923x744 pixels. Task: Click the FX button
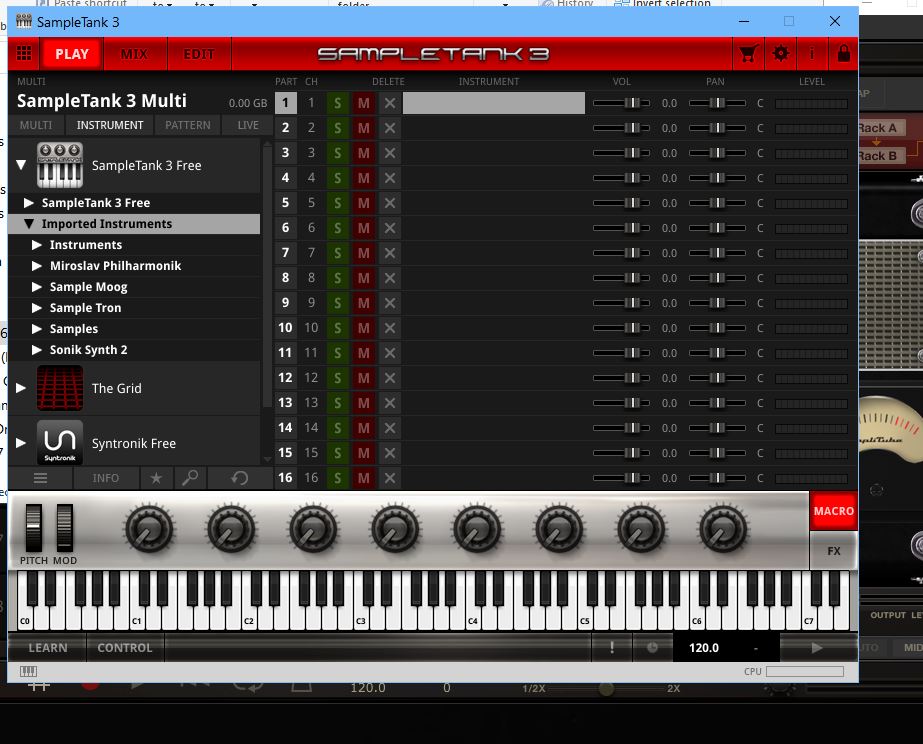pyautogui.click(x=834, y=551)
